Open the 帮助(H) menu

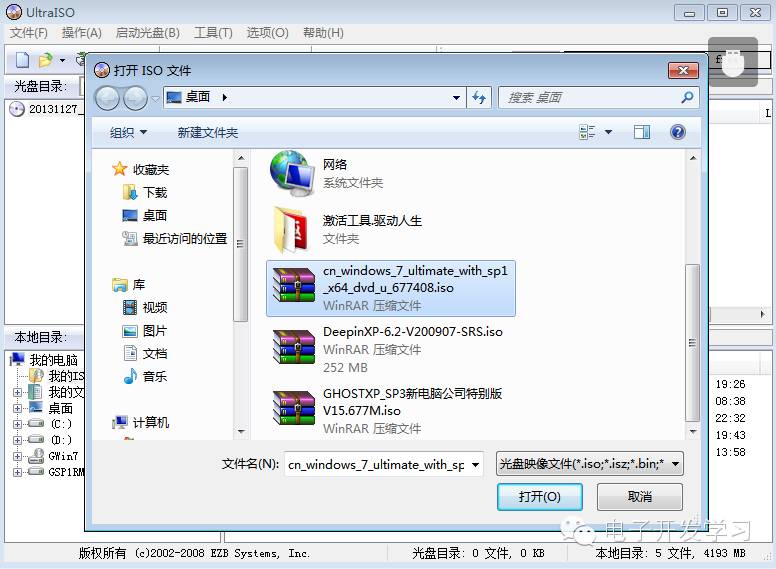(x=323, y=33)
